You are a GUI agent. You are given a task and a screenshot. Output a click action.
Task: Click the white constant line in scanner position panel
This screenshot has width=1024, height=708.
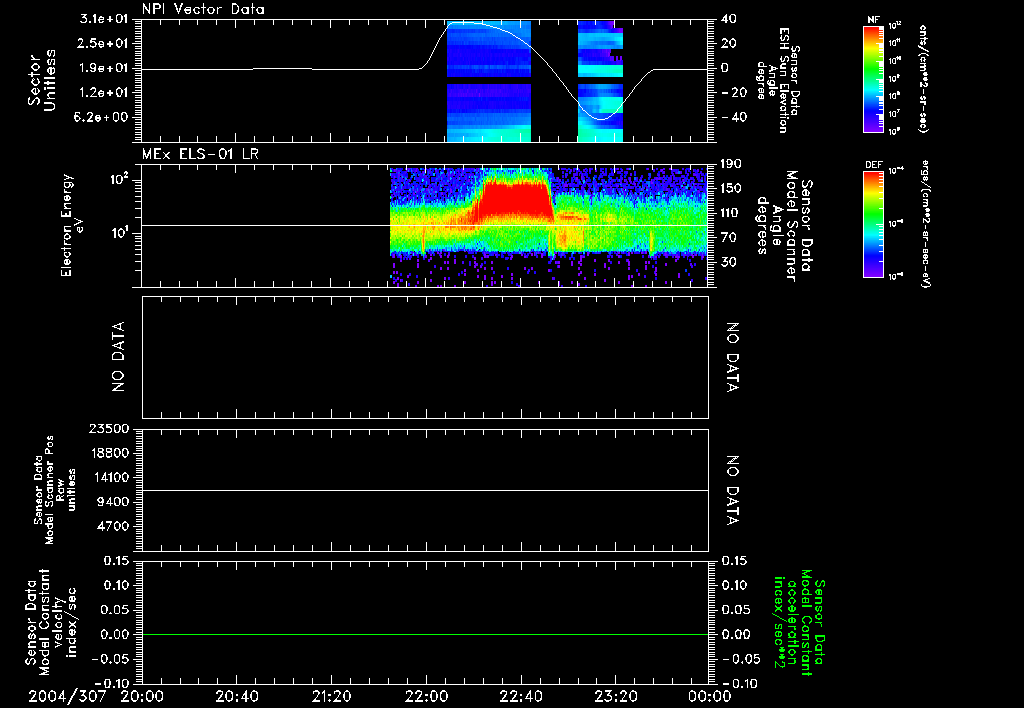[425, 490]
